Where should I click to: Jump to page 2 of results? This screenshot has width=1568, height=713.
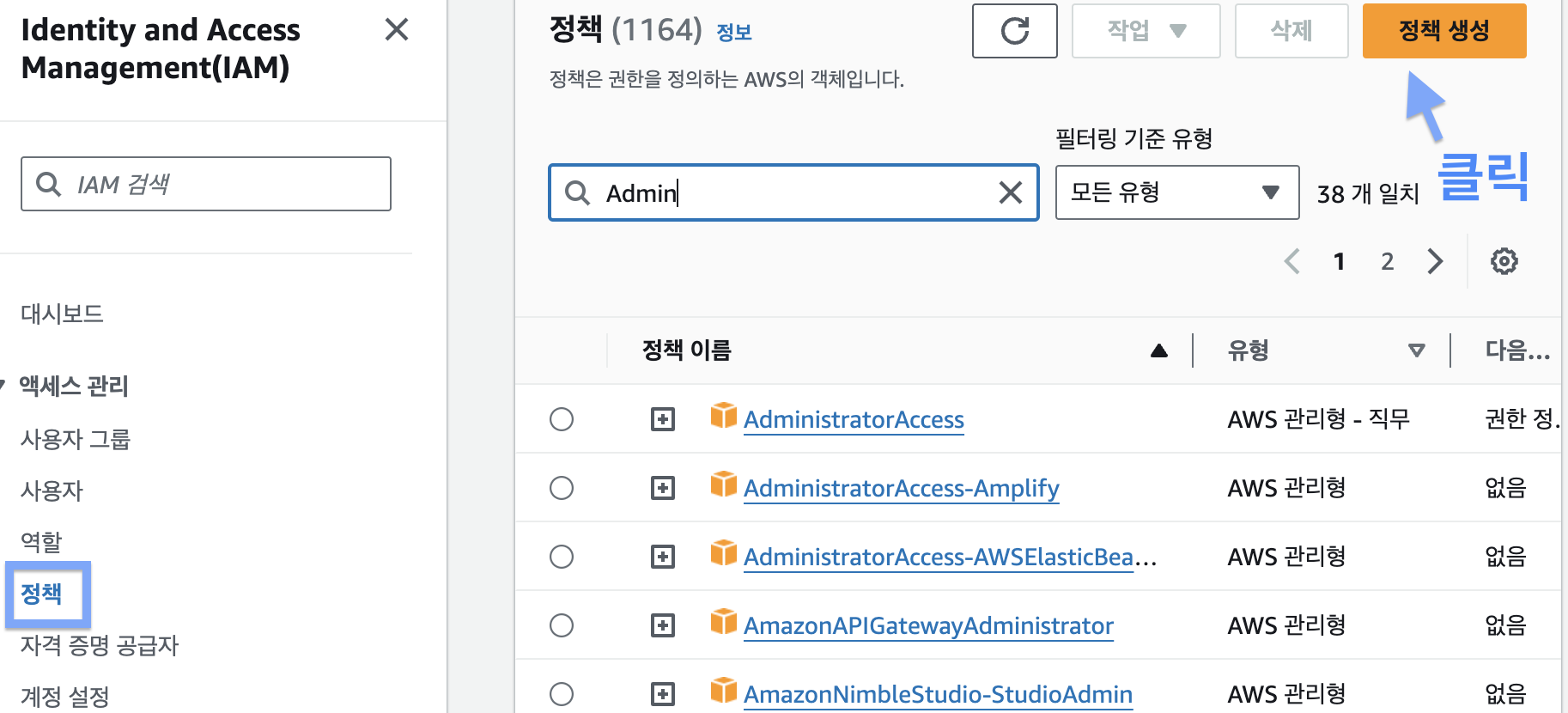(x=1387, y=261)
